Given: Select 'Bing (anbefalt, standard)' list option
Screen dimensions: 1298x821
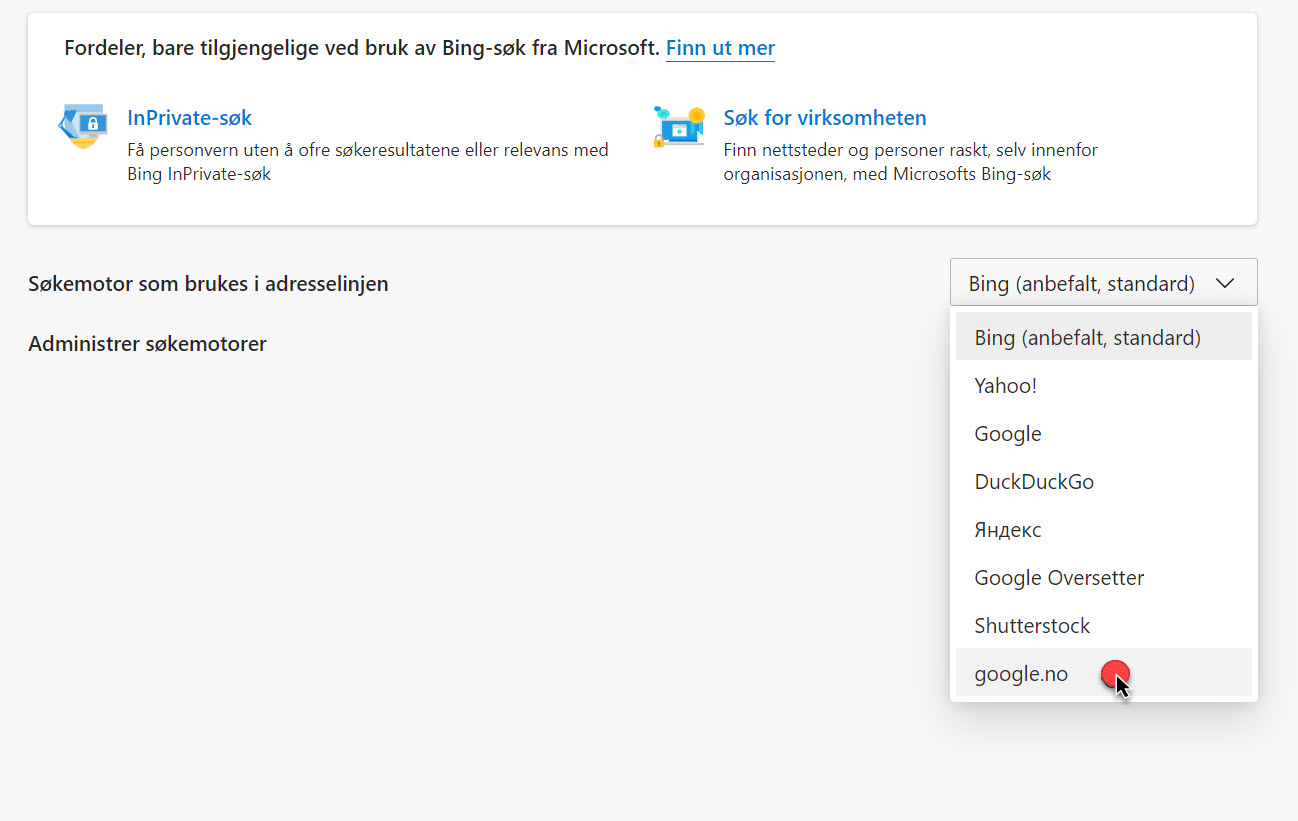Looking at the screenshot, I should [1103, 337].
